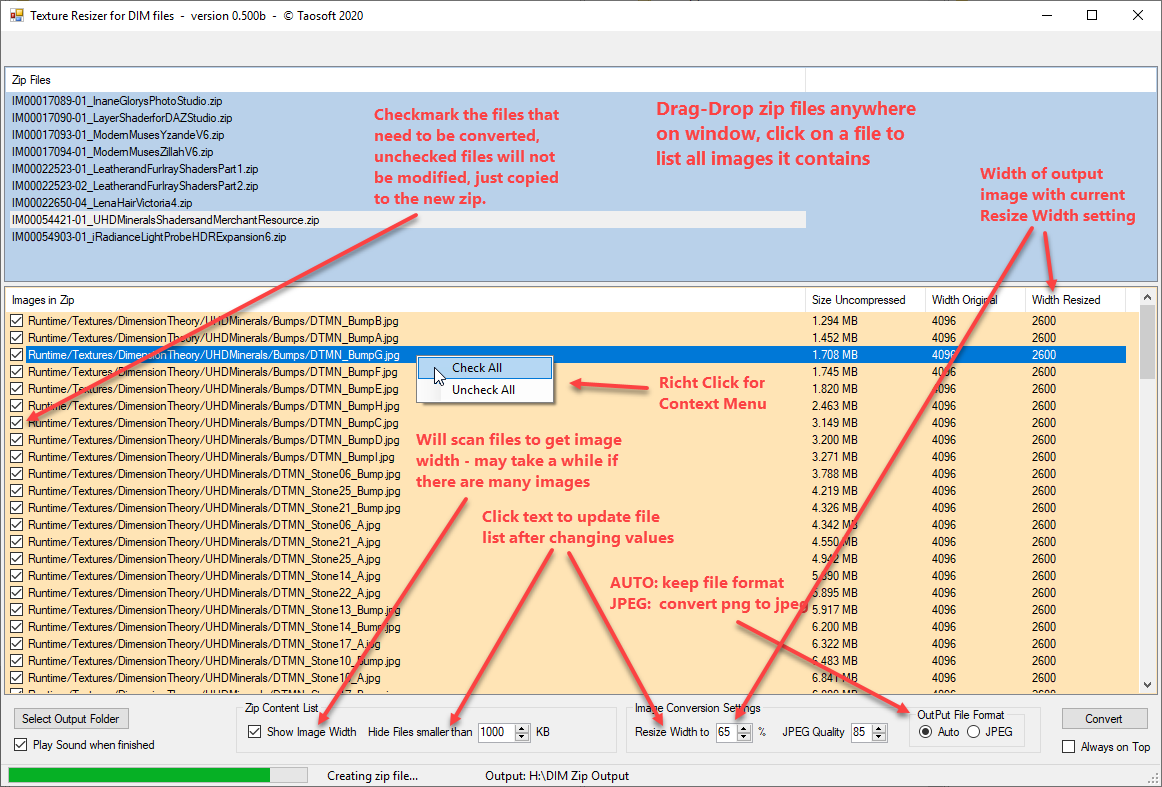
Task: Click Zip Files column header
Action: [405, 80]
